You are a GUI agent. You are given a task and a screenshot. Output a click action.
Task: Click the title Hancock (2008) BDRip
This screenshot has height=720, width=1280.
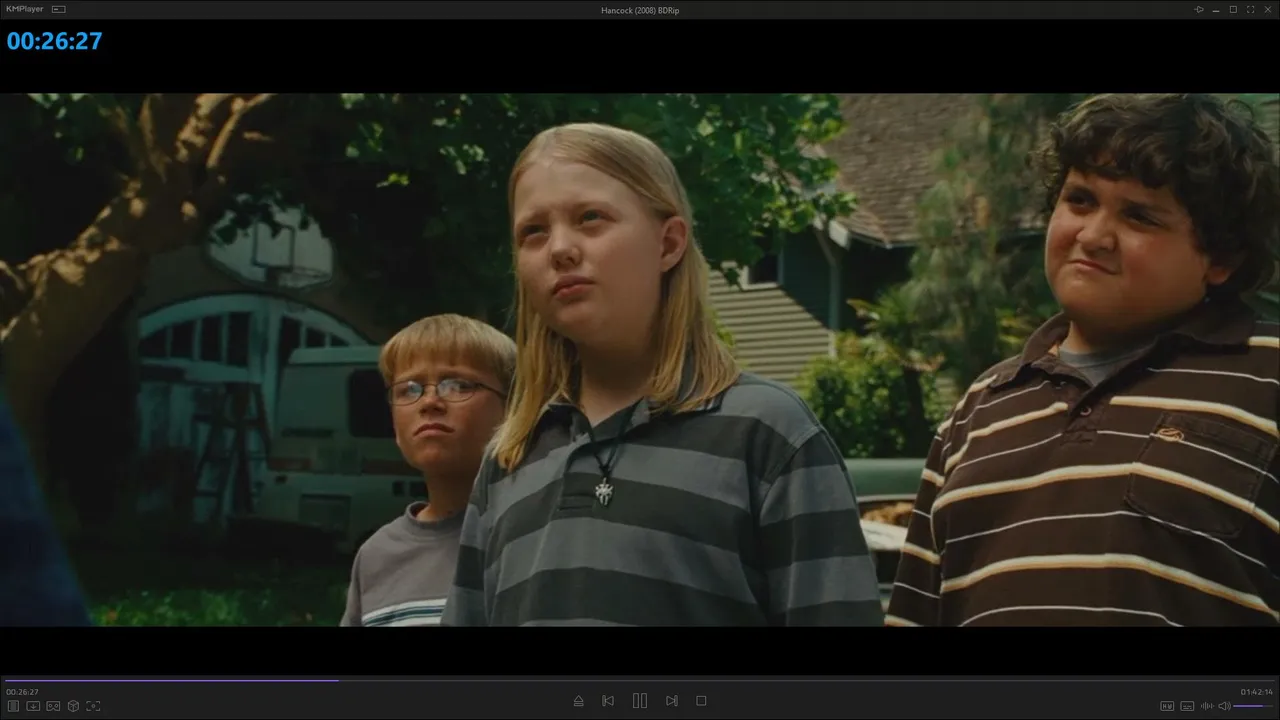tap(640, 10)
